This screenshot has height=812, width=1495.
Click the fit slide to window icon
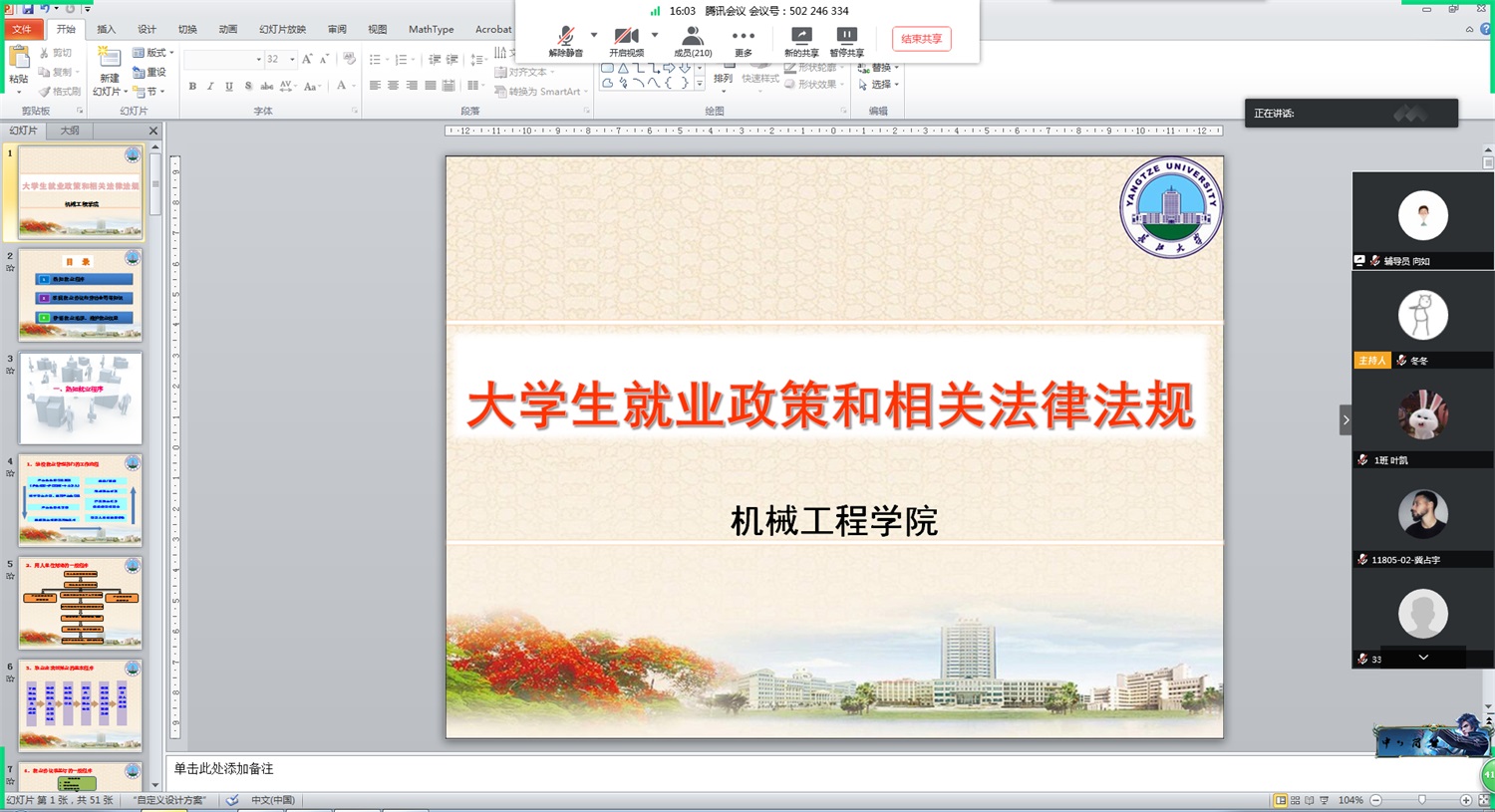(x=1483, y=800)
